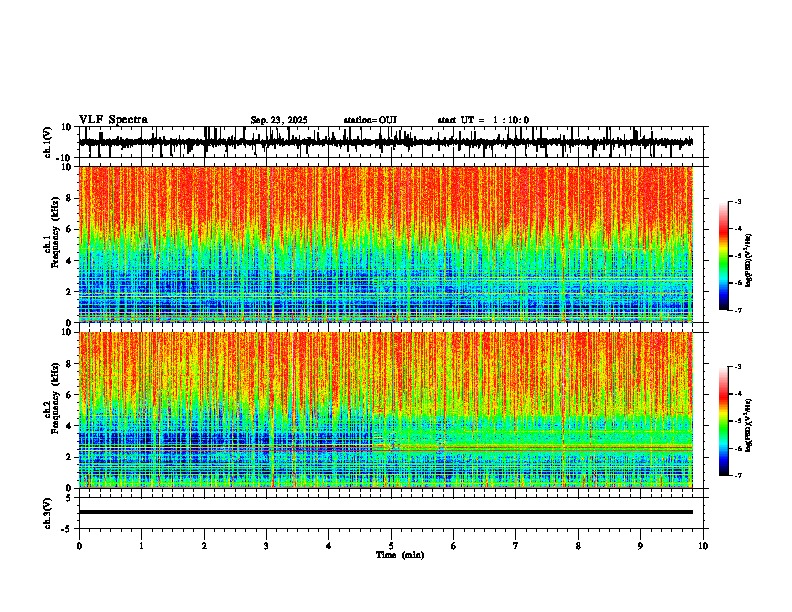Click the date 'Sep. 23, 2025'
Viewport: 792px width, 612px height.
(279, 120)
